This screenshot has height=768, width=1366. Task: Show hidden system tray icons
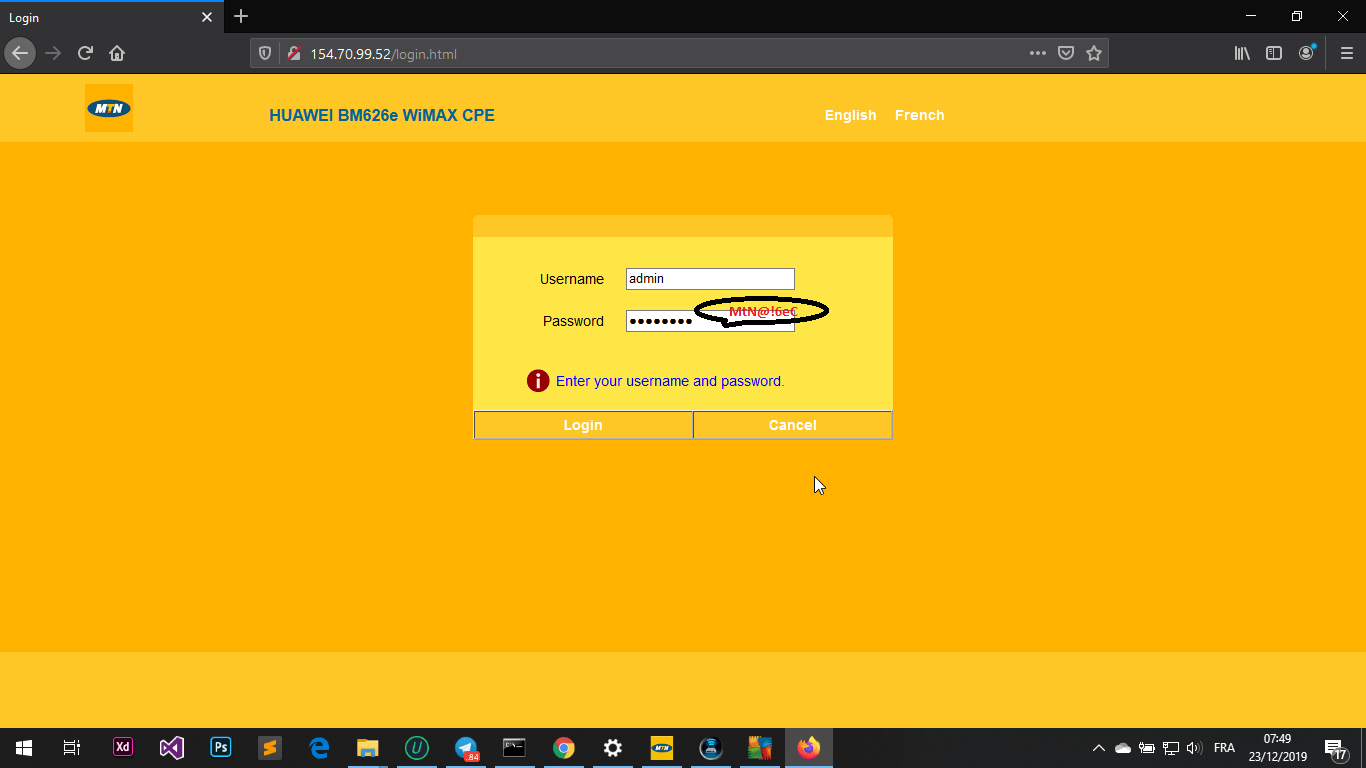point(1099,748)
